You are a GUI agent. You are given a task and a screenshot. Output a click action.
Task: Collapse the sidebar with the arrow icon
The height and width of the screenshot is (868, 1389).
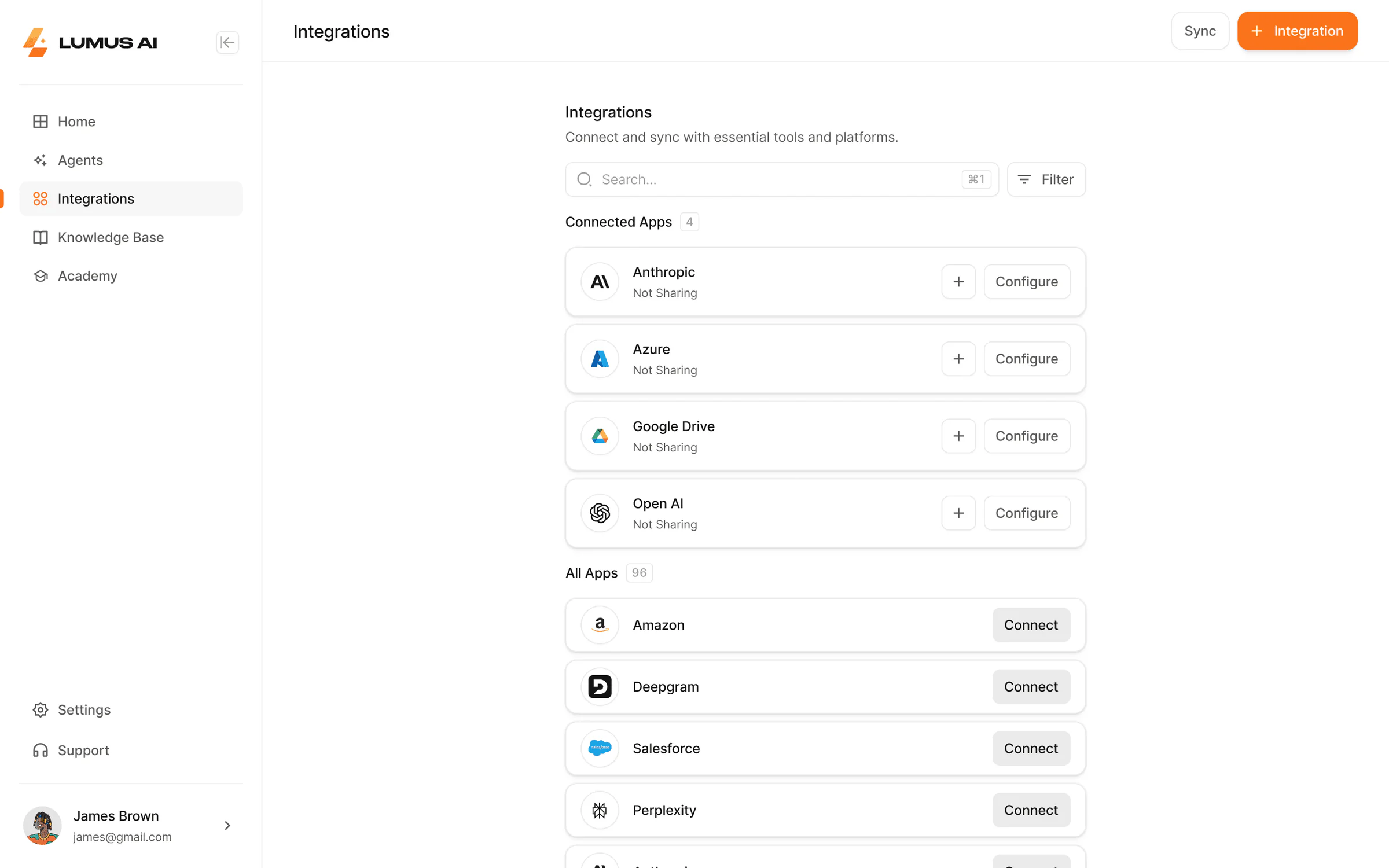227,42
